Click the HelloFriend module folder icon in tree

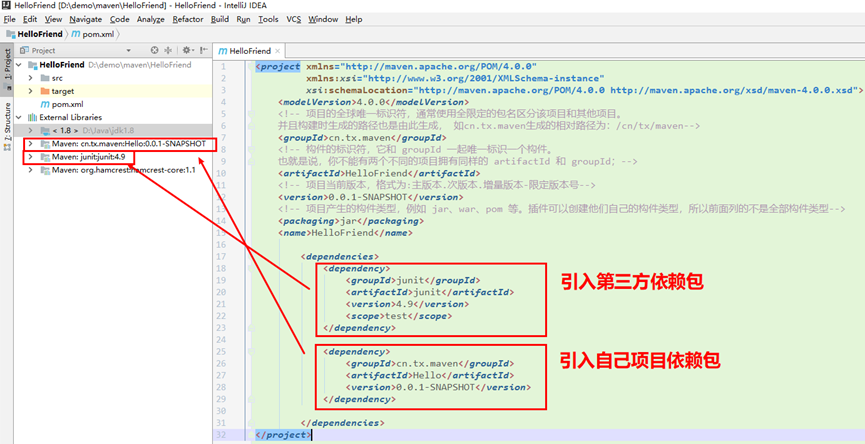pyautogui.click(x=33, y=65)
